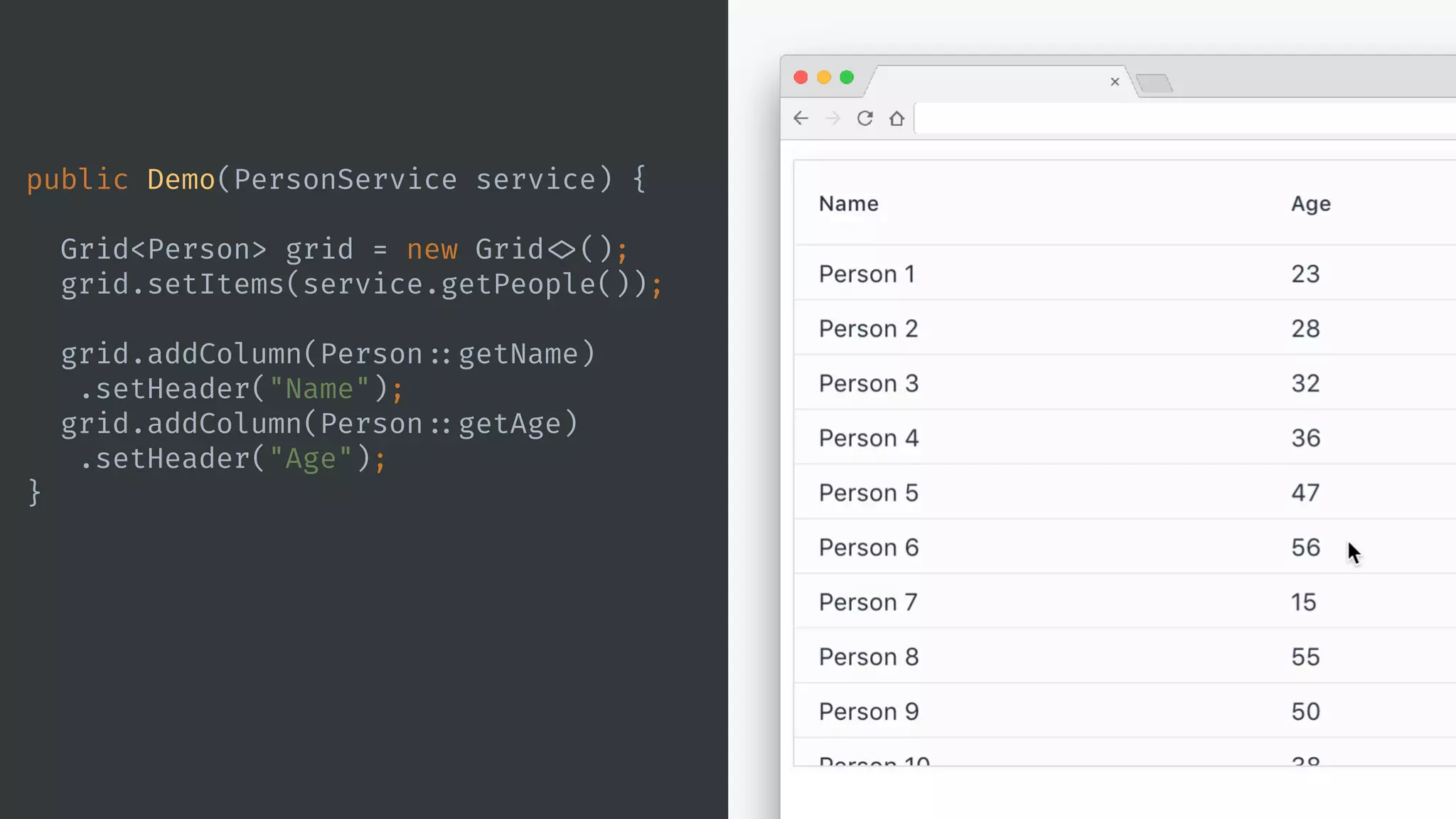Open a new tab using the new-tab button
1456x819 pixels.
1154,84
